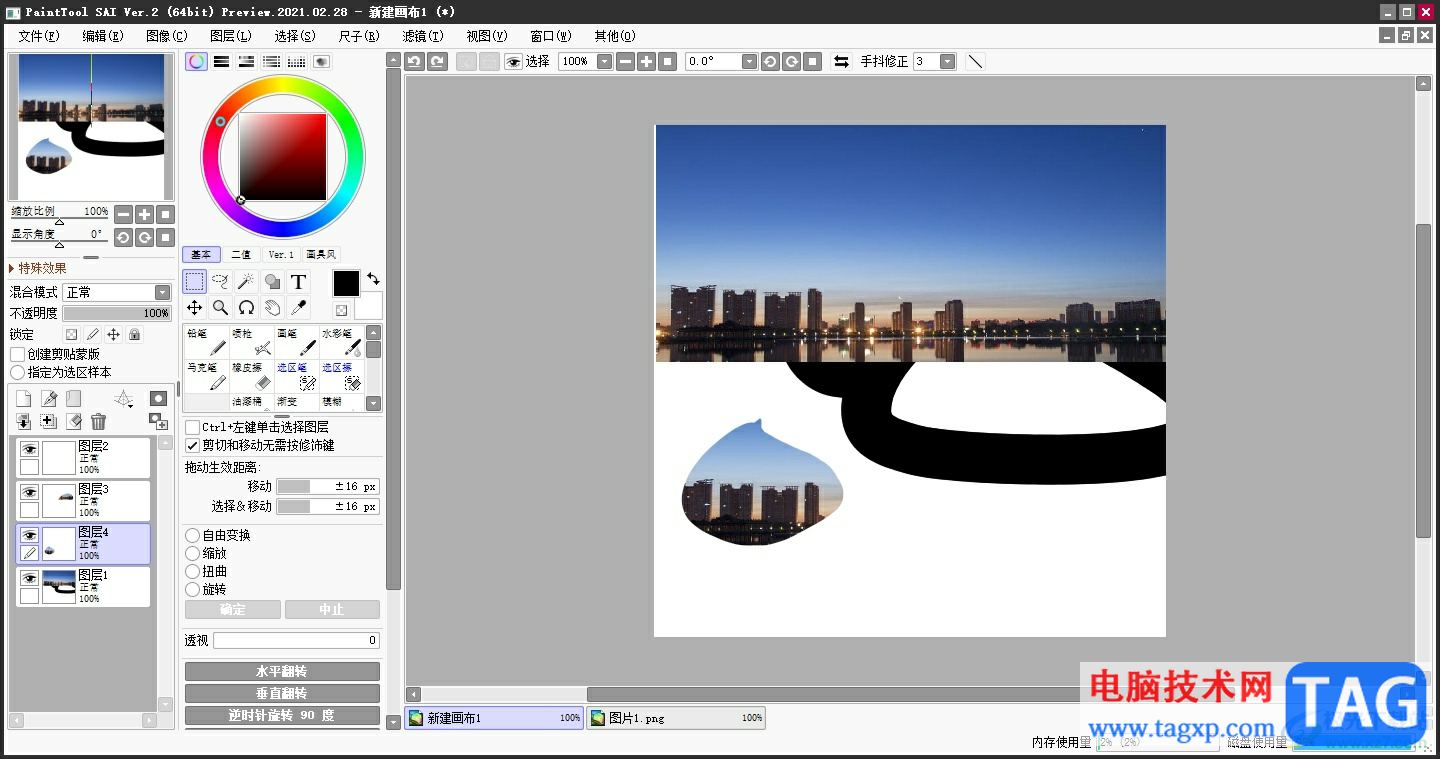1440x759 pixels.
Task: Select the rotate view tool
Action: tap(246, 307)
